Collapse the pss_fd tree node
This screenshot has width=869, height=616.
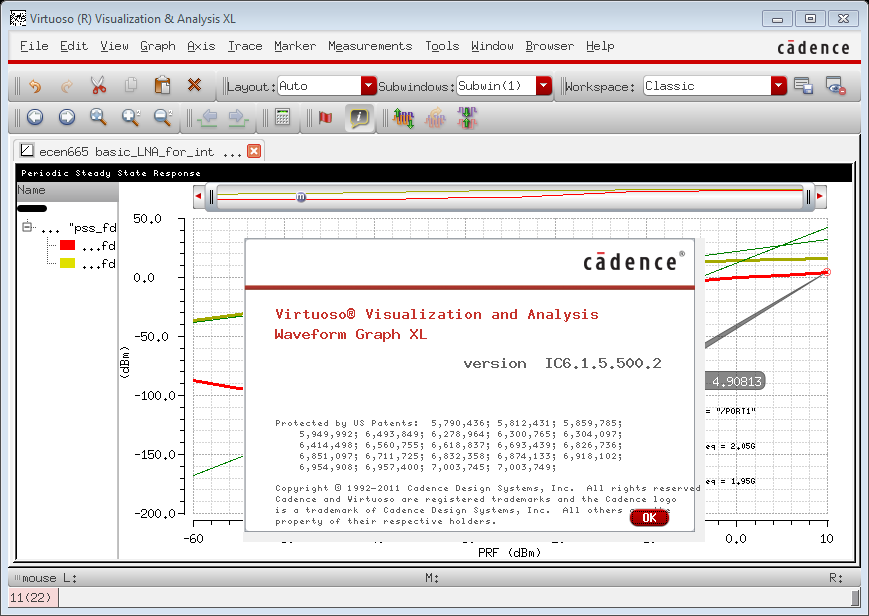(x=27, y=227)
